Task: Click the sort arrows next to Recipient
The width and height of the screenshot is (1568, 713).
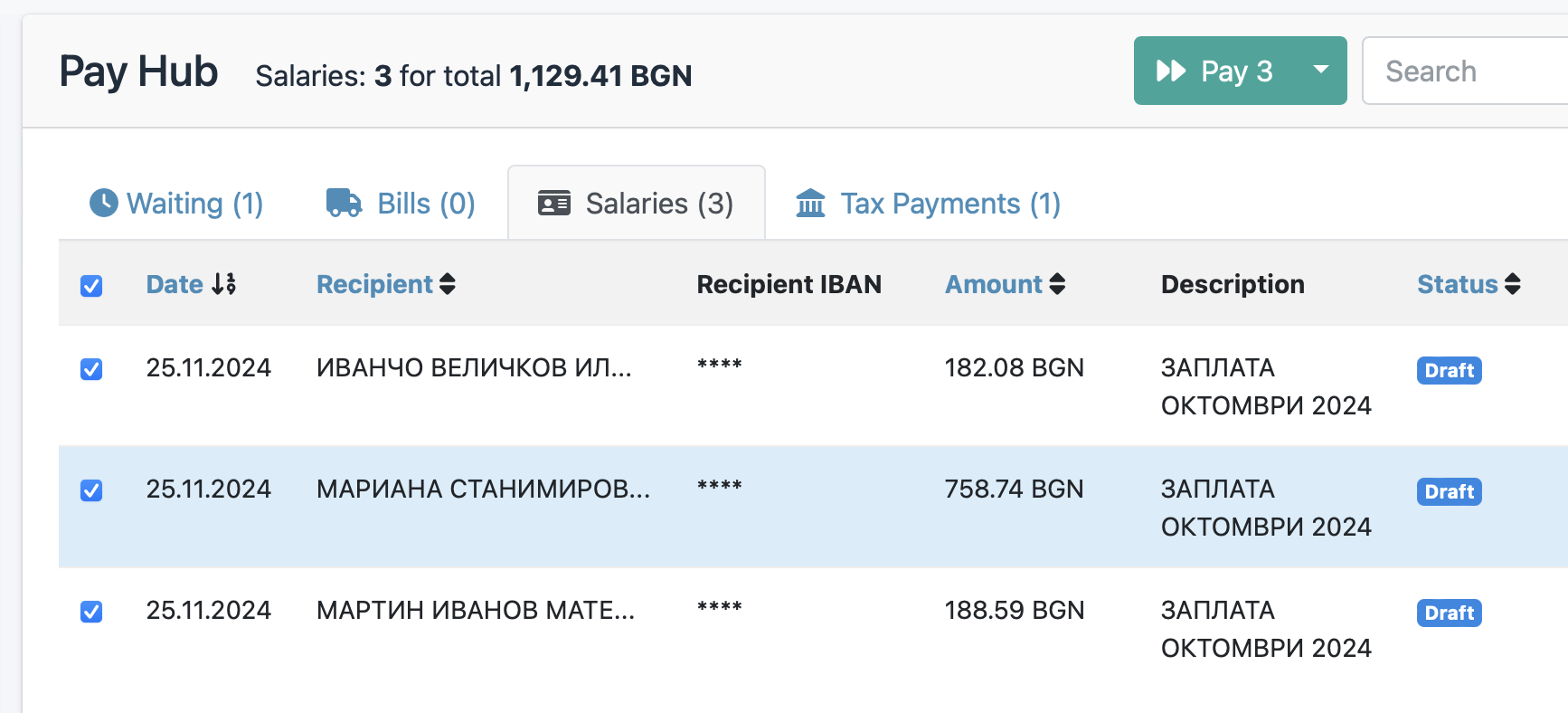Action: (x=448, y=284)
